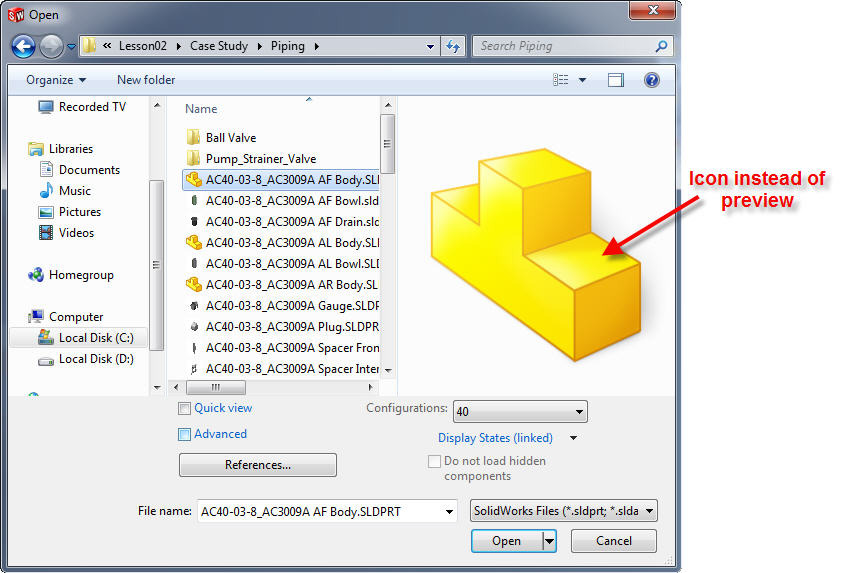
Task: Click the Cancel button
Action: click(614, 541)
